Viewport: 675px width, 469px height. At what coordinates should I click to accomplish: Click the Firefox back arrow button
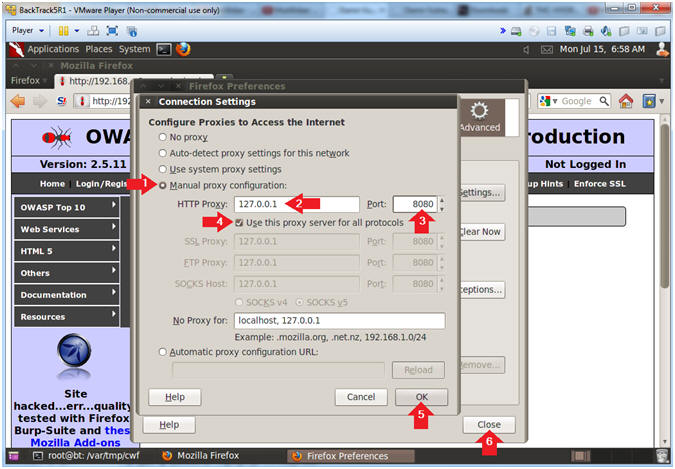click(x=18, y=102)
